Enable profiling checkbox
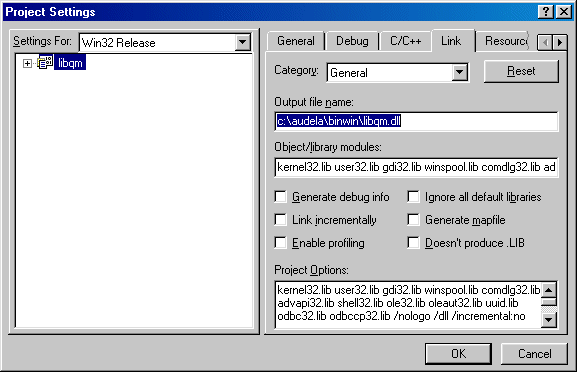The height and width of the screenshot is (372, 577). tap(280, 243)
